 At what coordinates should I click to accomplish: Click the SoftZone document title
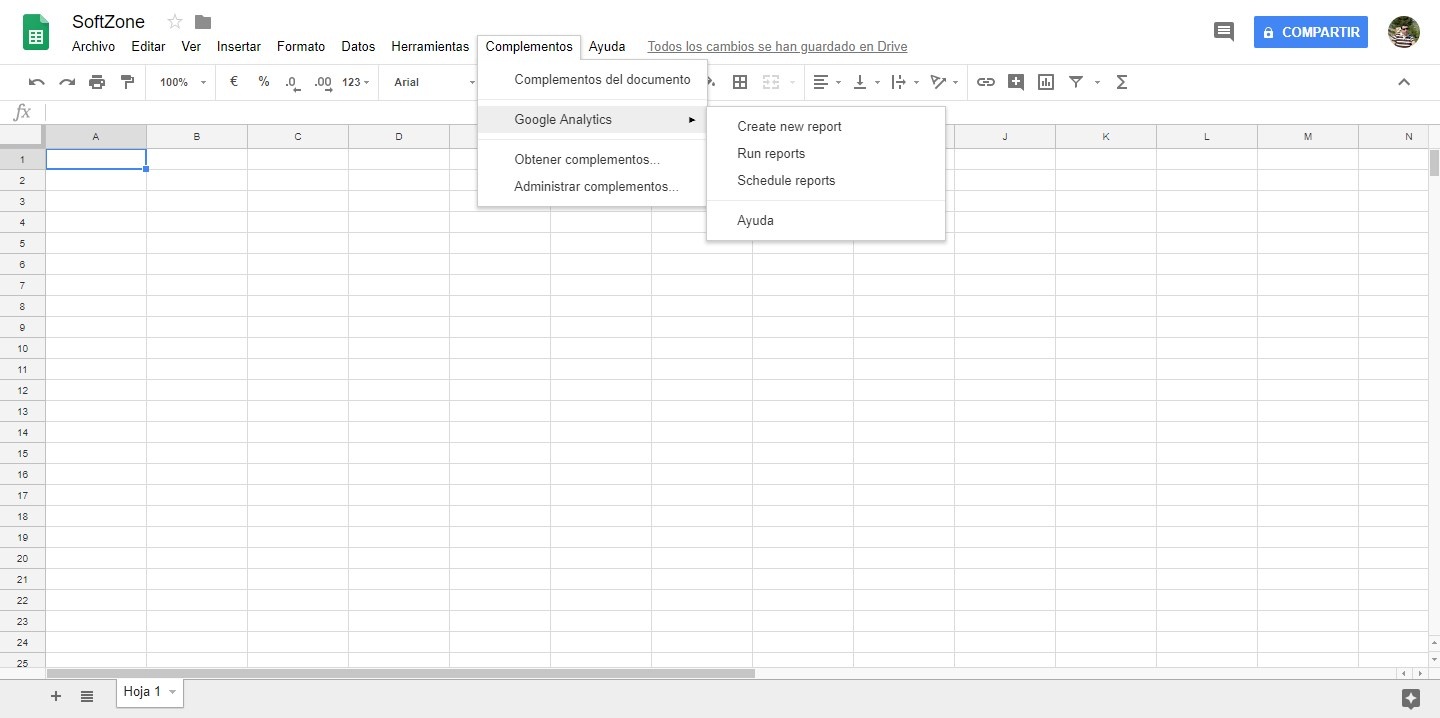coord(108,21)
